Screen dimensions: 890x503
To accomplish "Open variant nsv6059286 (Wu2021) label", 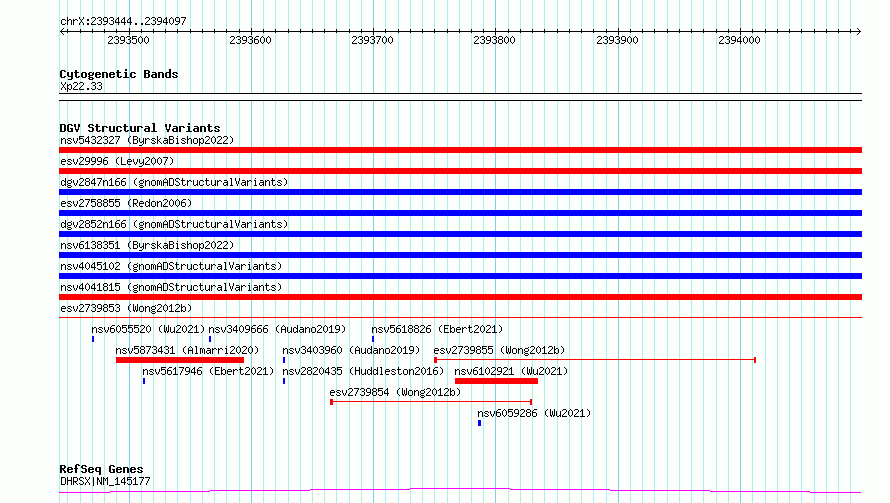I will 534,413.
